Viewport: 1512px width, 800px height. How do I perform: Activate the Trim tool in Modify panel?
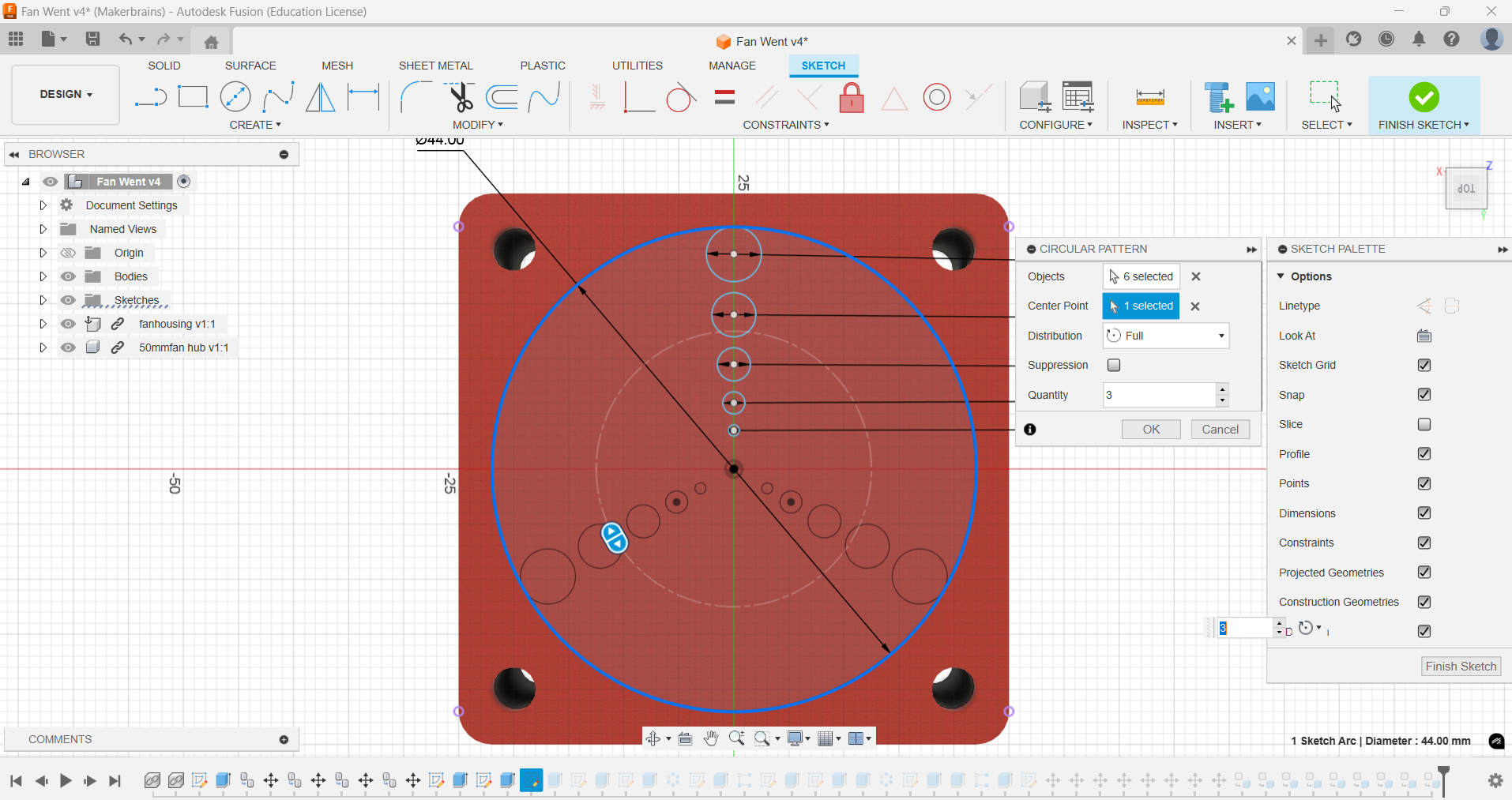[461, 96]
